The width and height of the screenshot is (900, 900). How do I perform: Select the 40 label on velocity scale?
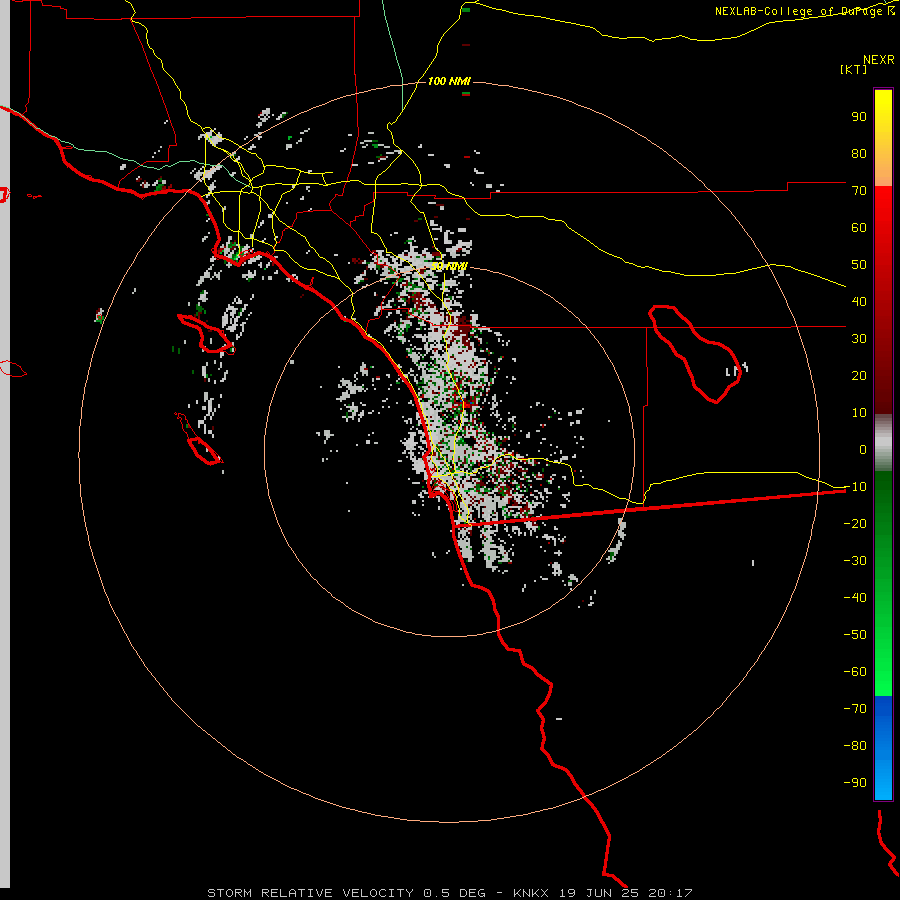[859, 301]
